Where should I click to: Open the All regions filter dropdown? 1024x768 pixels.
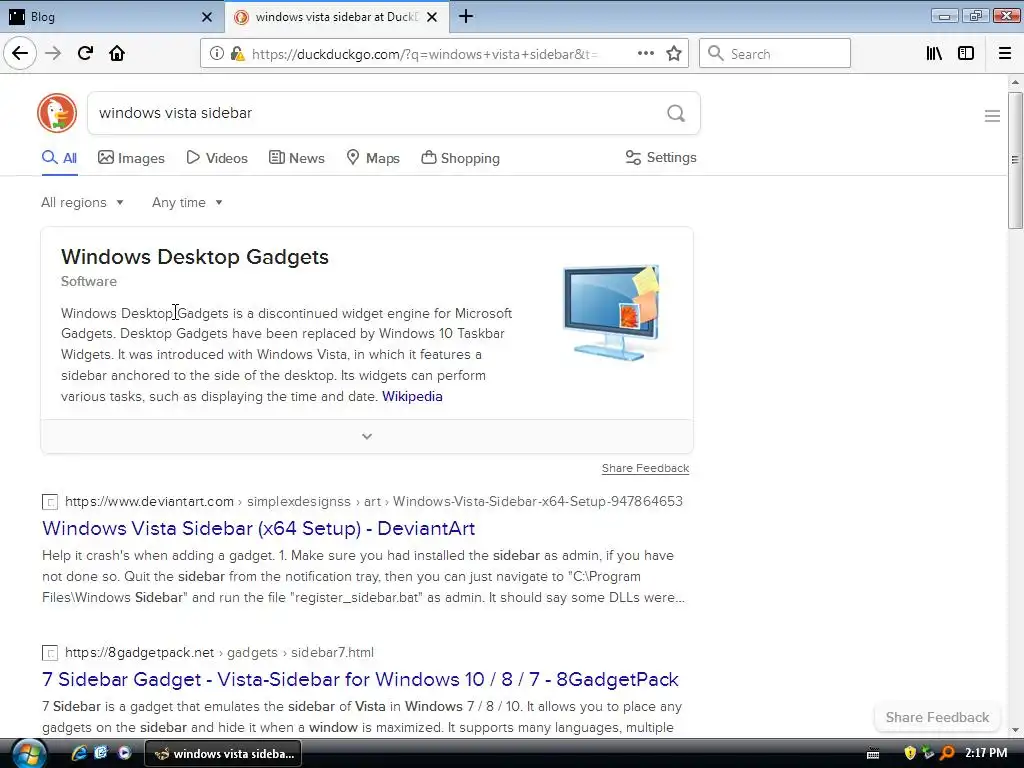pyautogui.click(x=82, y=202)
